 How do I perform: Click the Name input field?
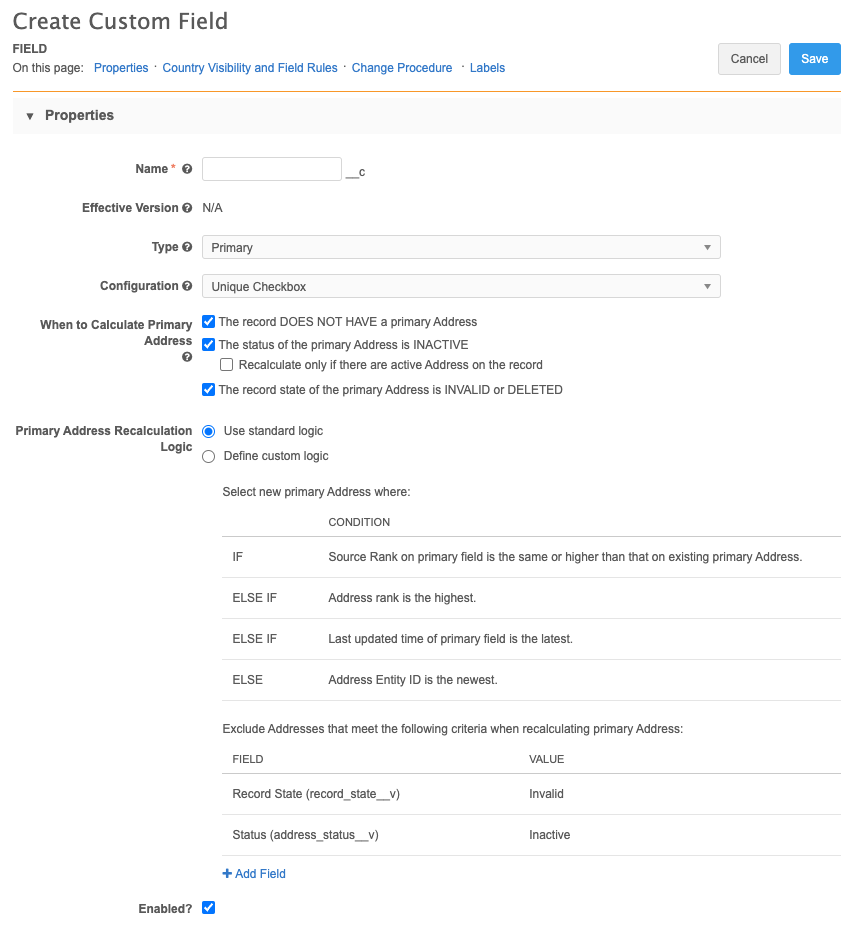click(272, 169)
